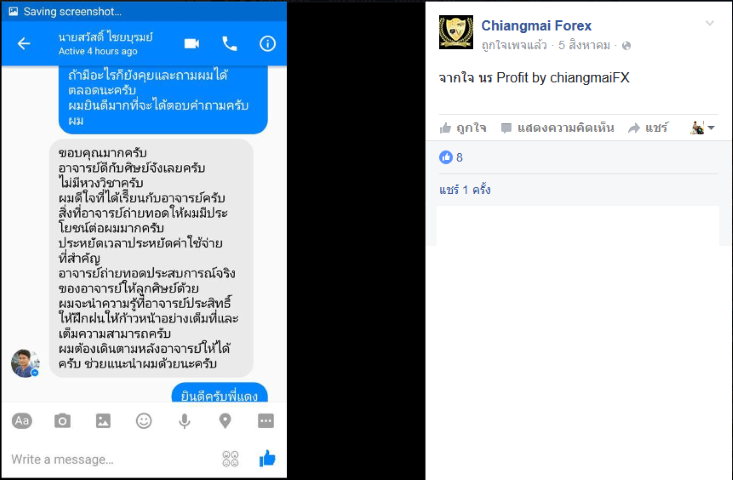Open more options three-dots button

pos(266,421)
